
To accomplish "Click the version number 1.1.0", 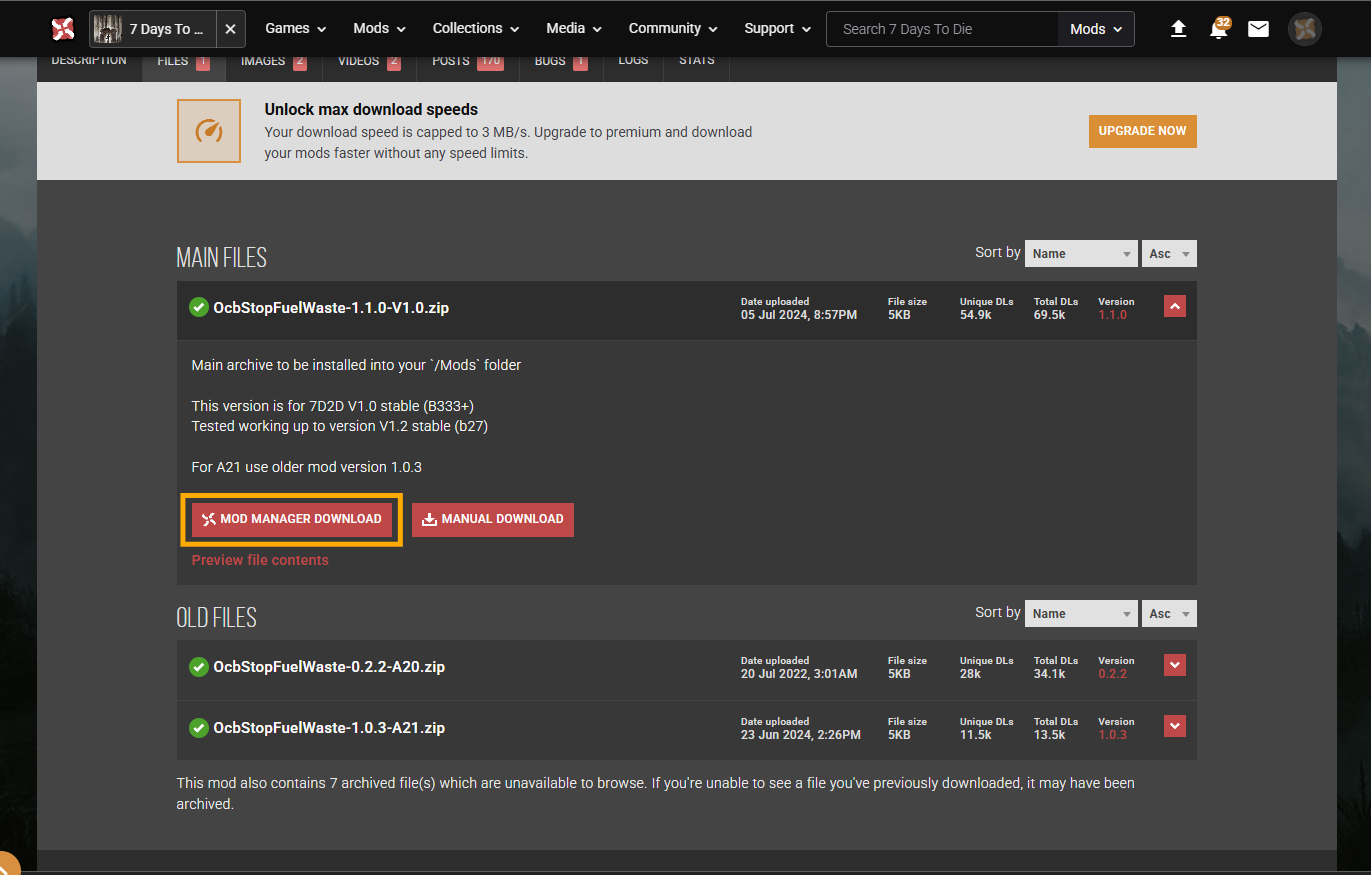I will [x=1112, y=315].
